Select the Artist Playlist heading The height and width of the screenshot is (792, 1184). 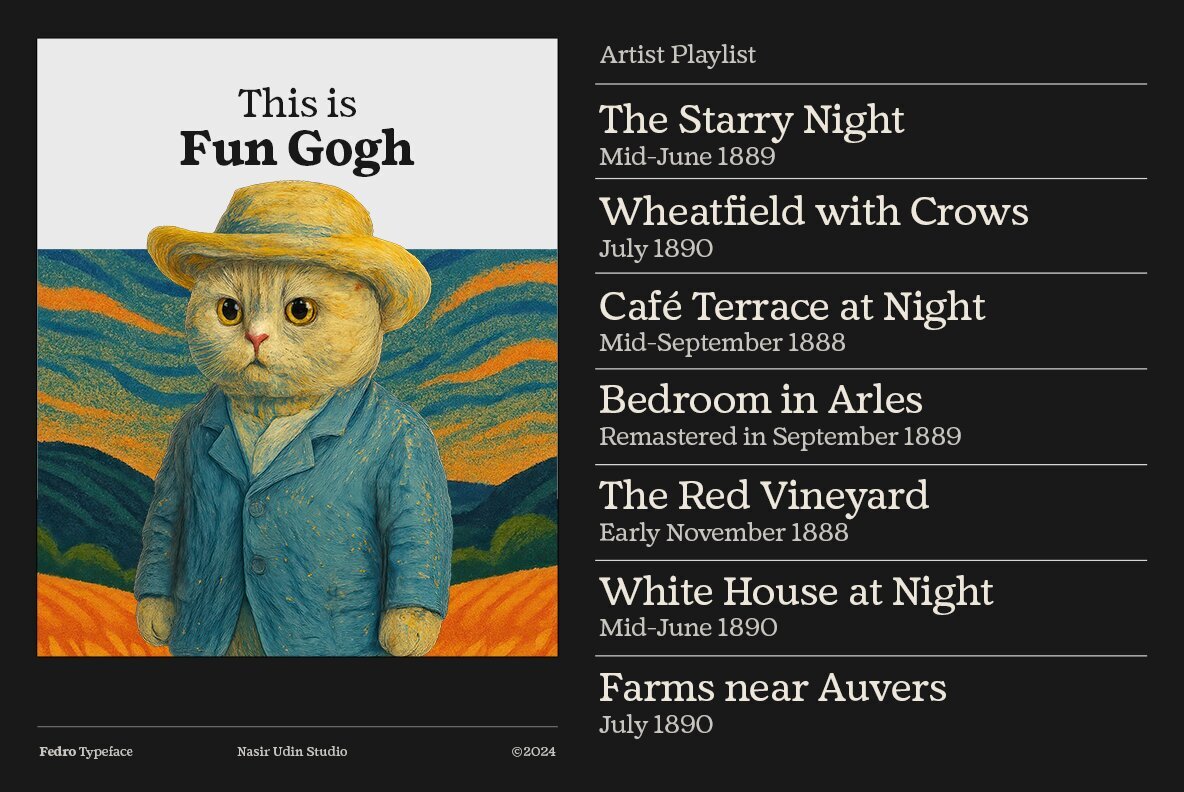click(x=677, y=55)
